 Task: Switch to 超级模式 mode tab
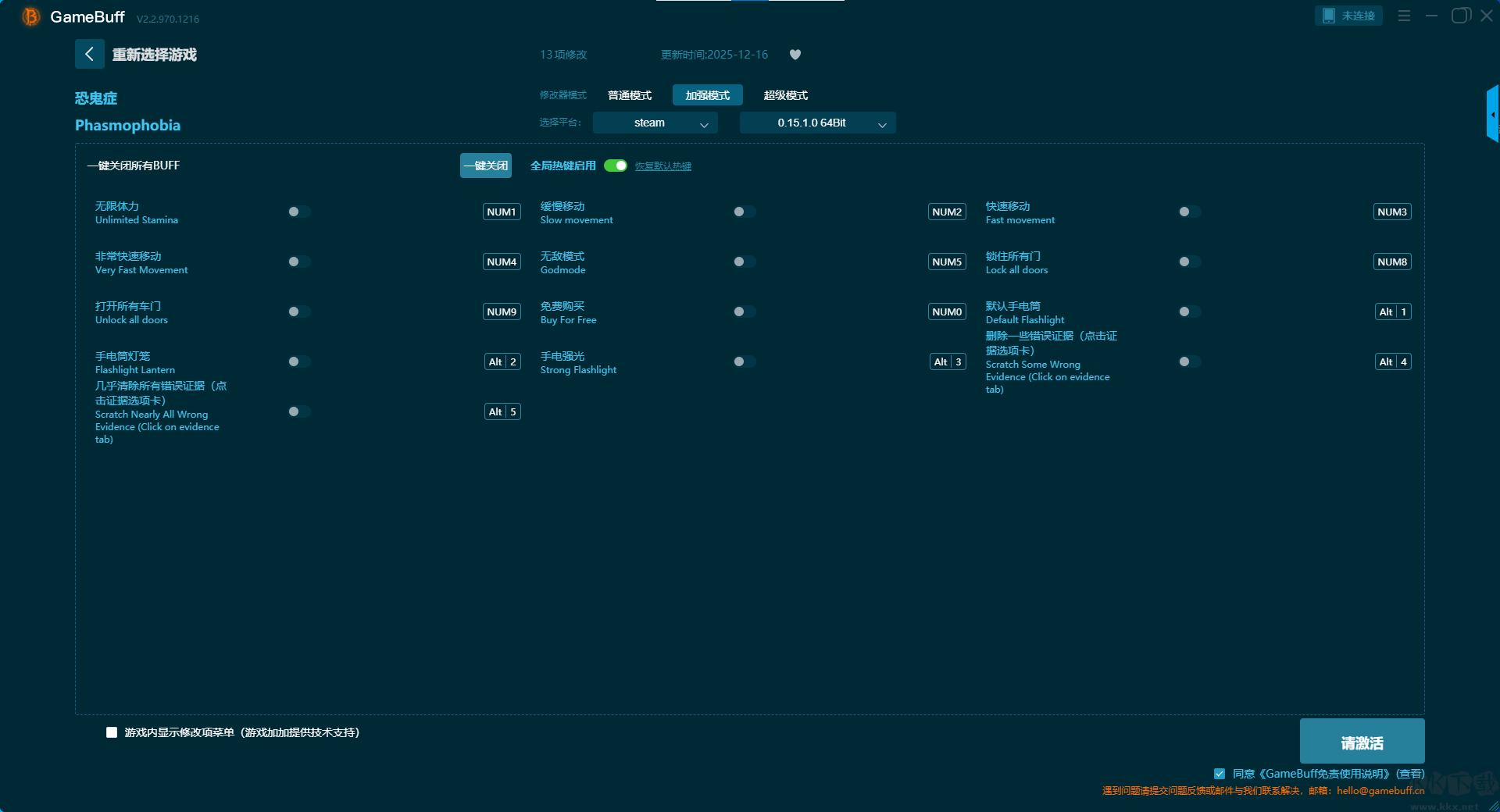[x=785, y=95]
